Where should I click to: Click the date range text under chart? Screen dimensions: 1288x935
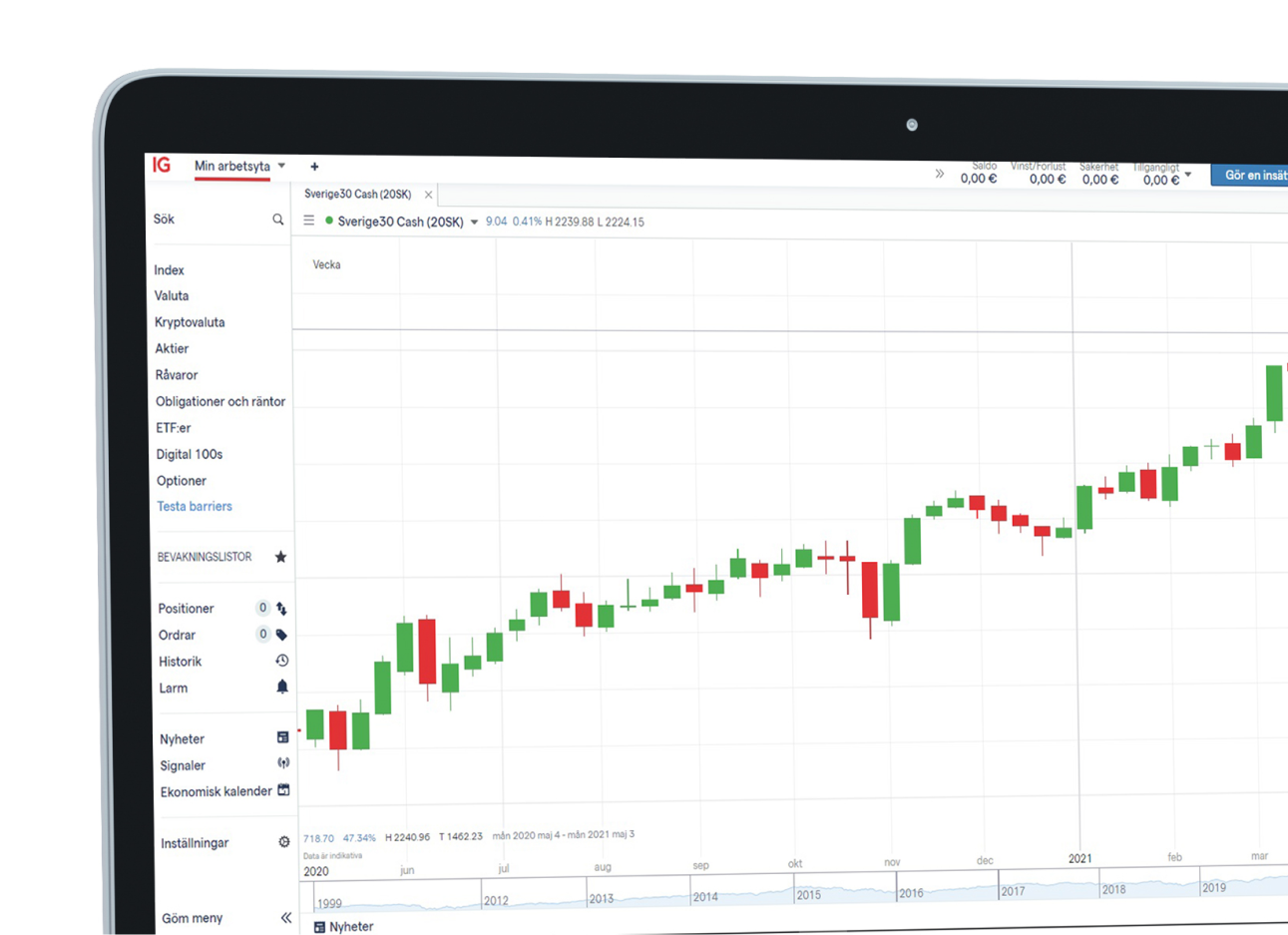click(x=564, y=835)
